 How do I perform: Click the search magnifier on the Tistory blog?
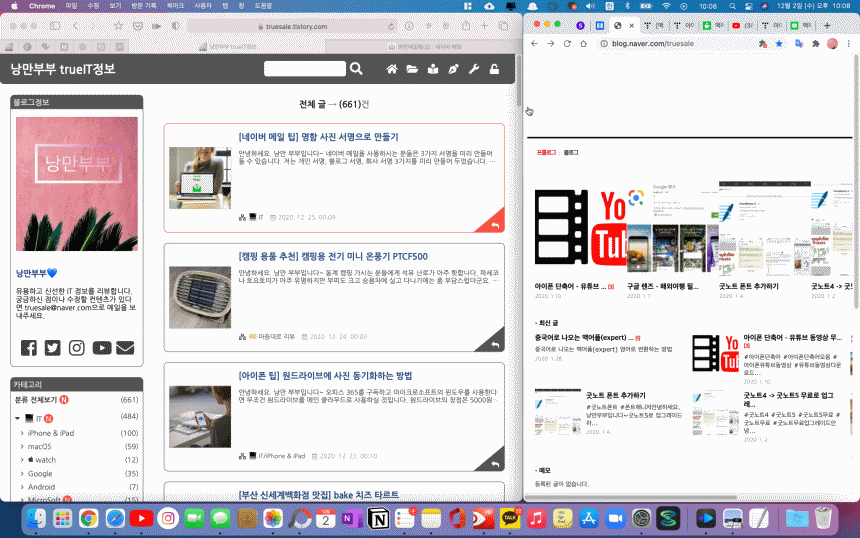coord(357,69)
